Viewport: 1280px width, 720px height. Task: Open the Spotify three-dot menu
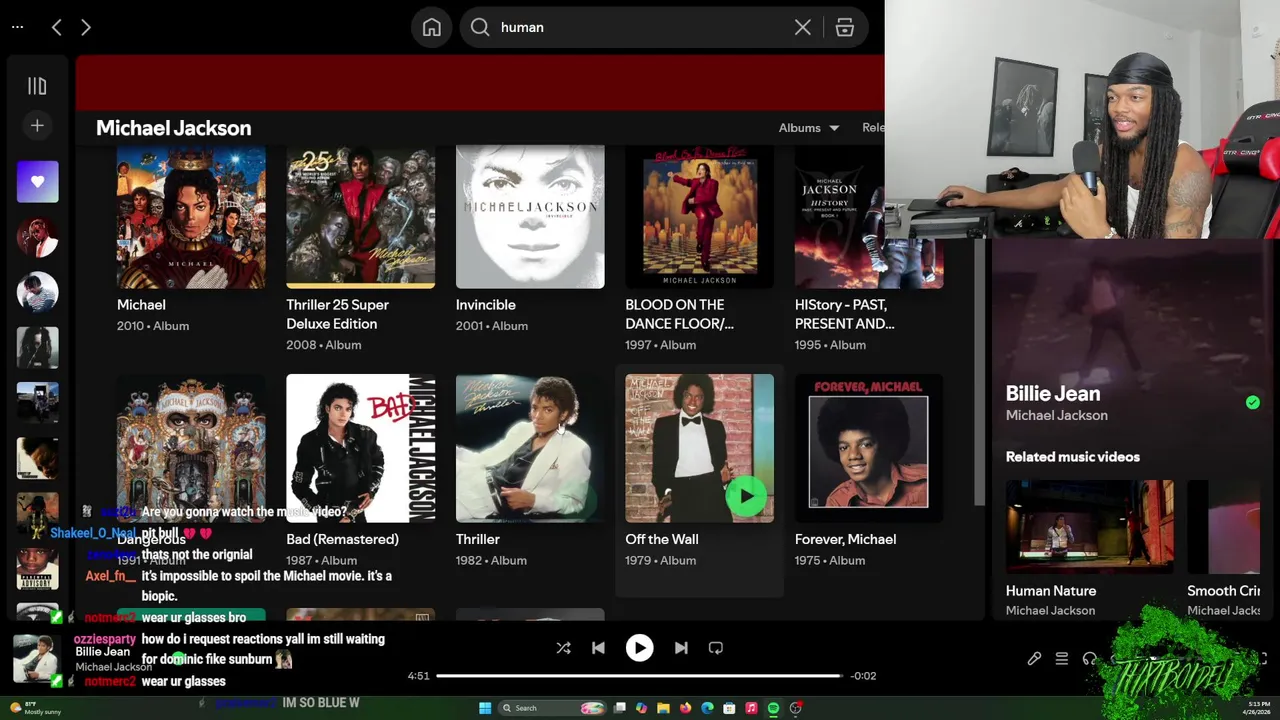point(17,27)
